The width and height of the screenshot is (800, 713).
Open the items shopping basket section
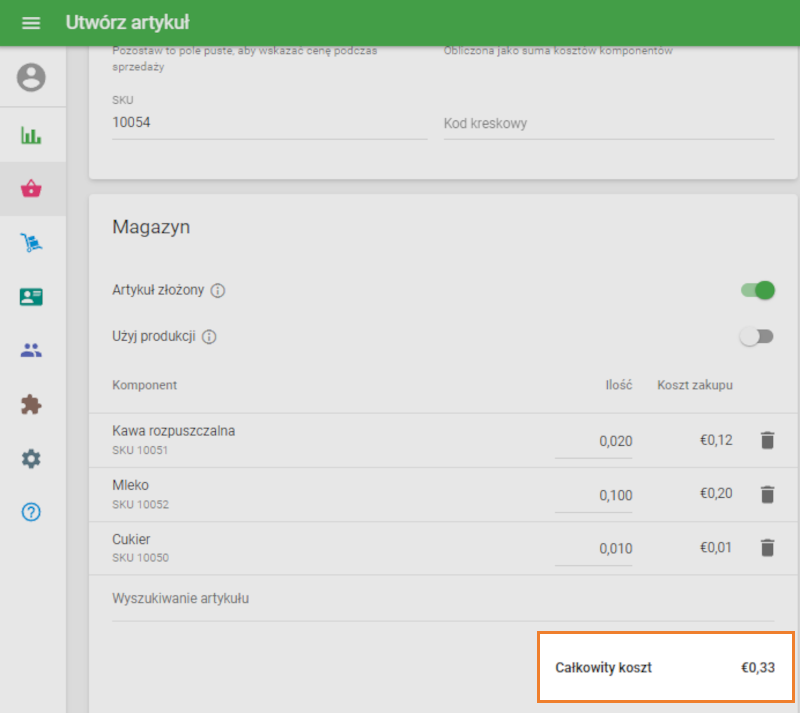(32, 189)
